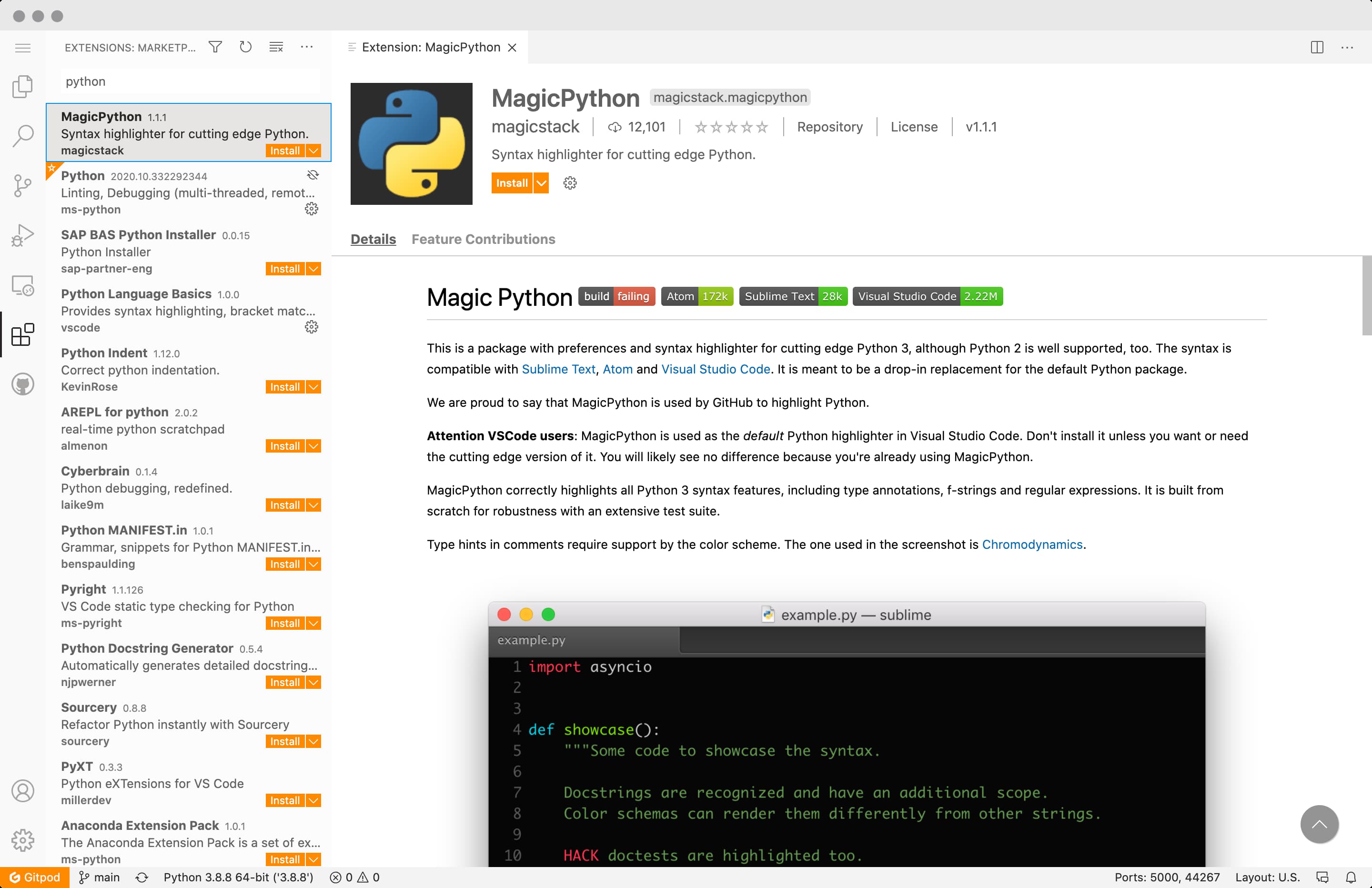
Task: Expand install dropdown for SAP BAS Python Installer
Action: (x=313, y=269)
